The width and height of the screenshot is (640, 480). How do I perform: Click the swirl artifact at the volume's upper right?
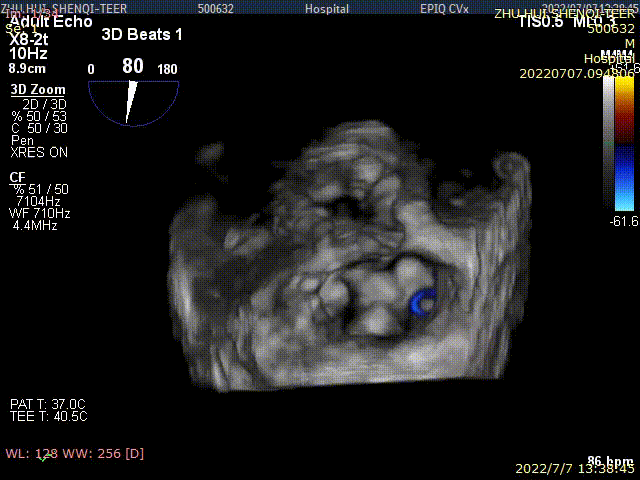pos(508,167)
